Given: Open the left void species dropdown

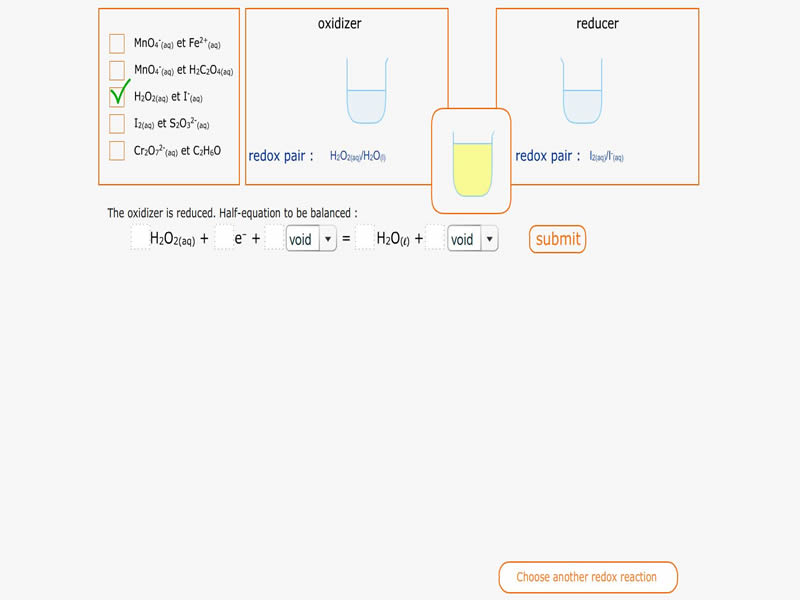Looking at the screenshot, I should [311, 239].
